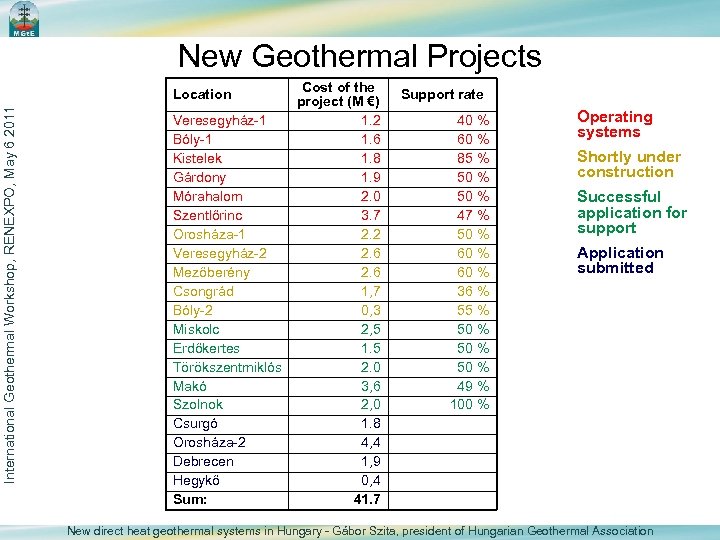Click Bóly-2's 0,3 cost value
720x540 pixels.
point(371,311)
